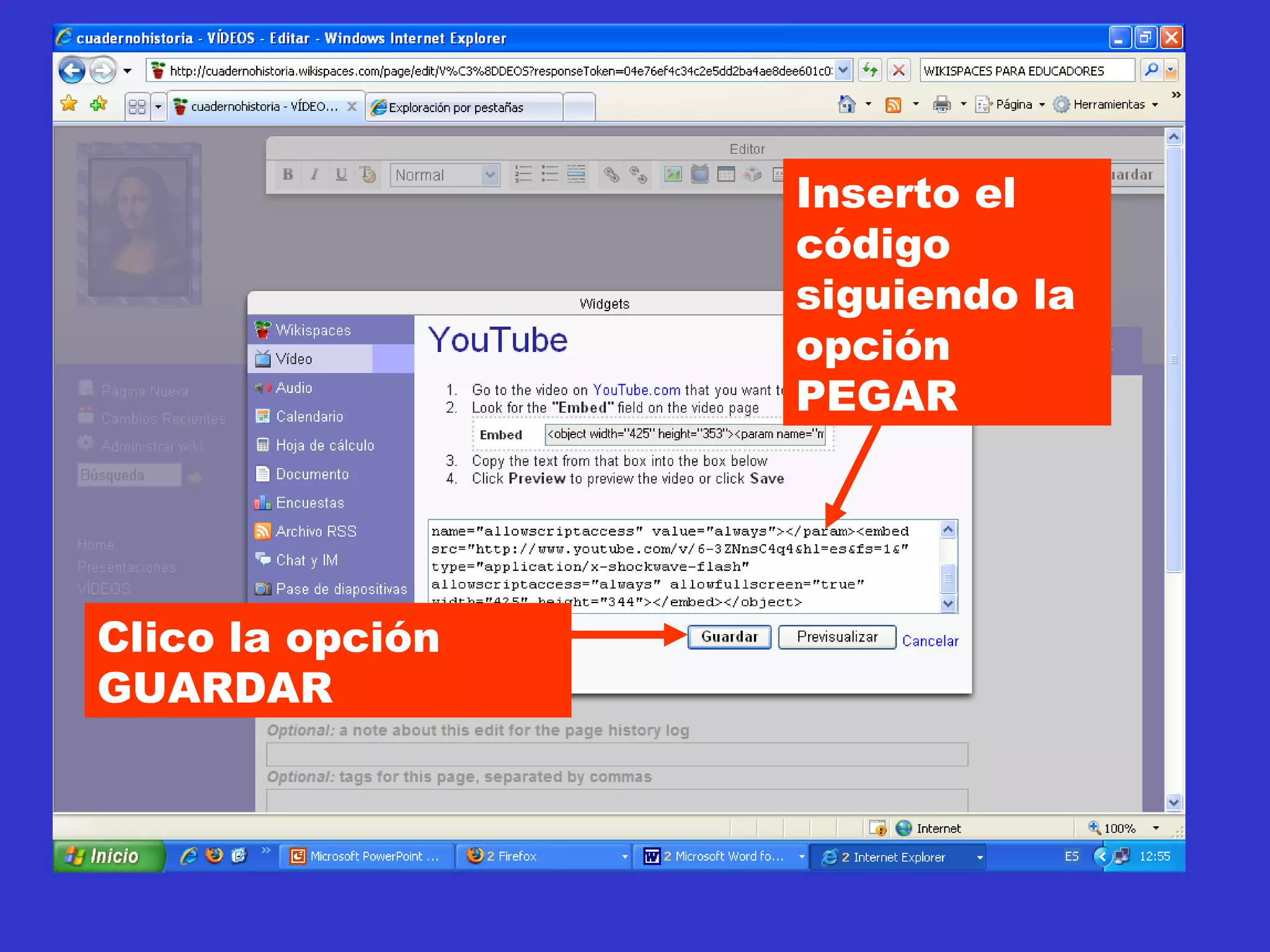Select Hoja de cálculo widget
This screenshot has height=952, width=1270.
(x=331, y=445)
